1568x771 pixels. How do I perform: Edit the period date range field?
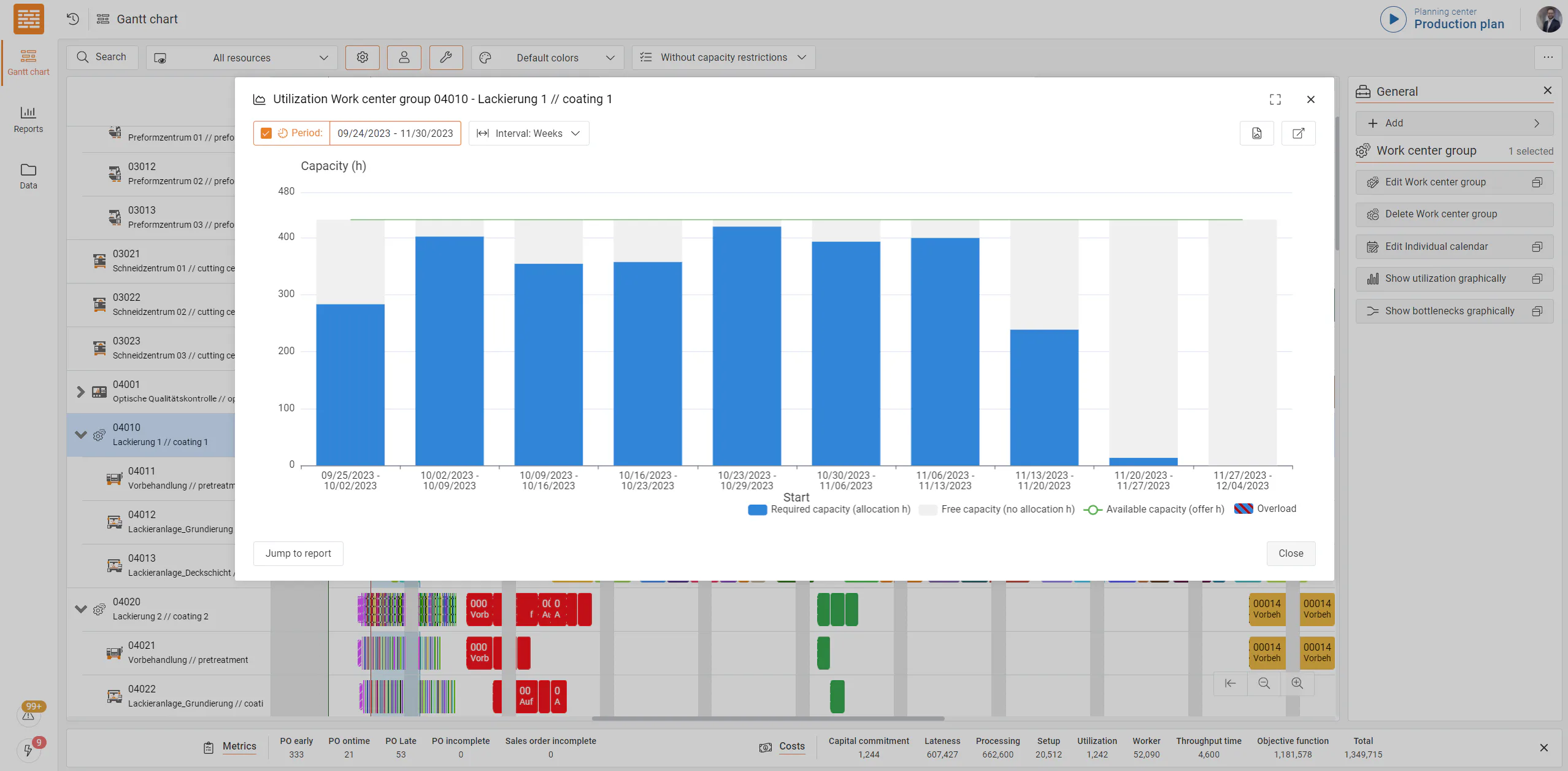[x=395, y=133]
